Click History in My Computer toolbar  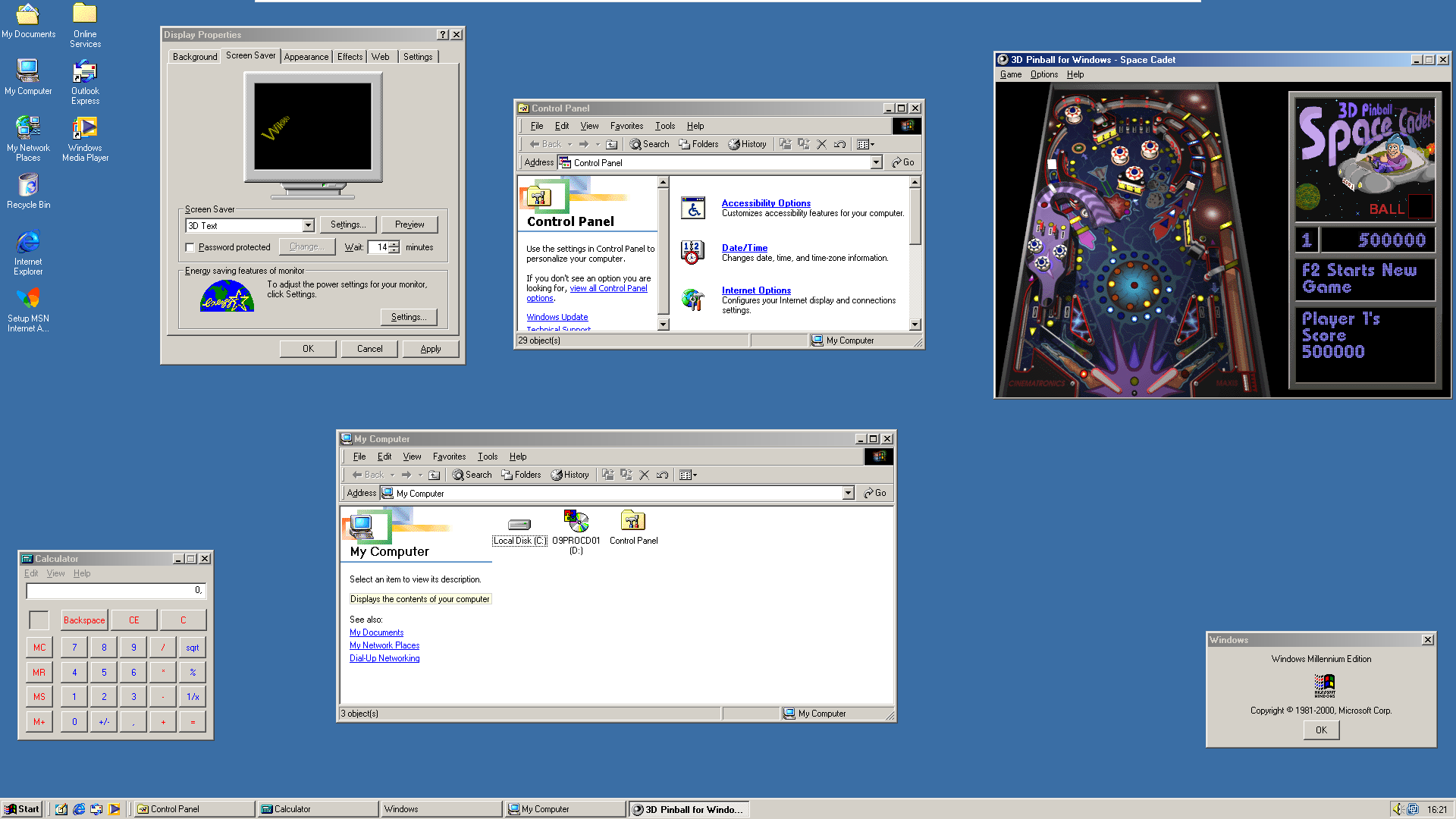point(570,475)
